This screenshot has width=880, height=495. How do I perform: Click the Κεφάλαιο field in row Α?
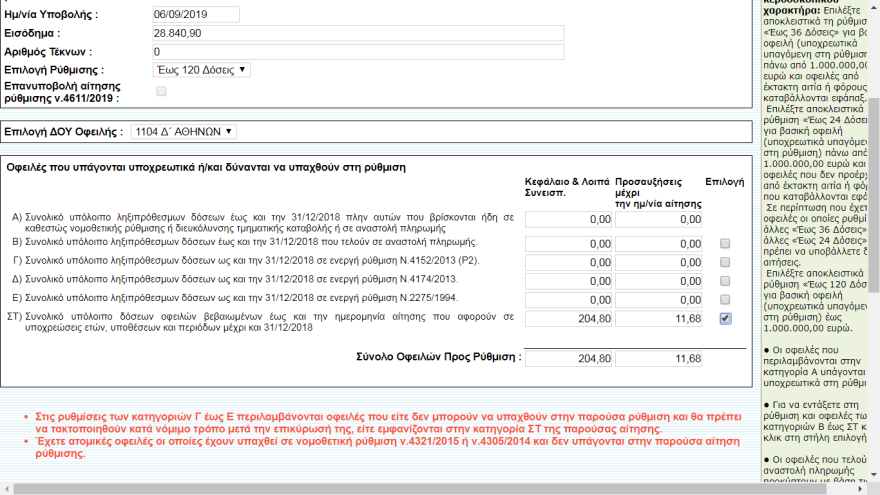(568, 219)
